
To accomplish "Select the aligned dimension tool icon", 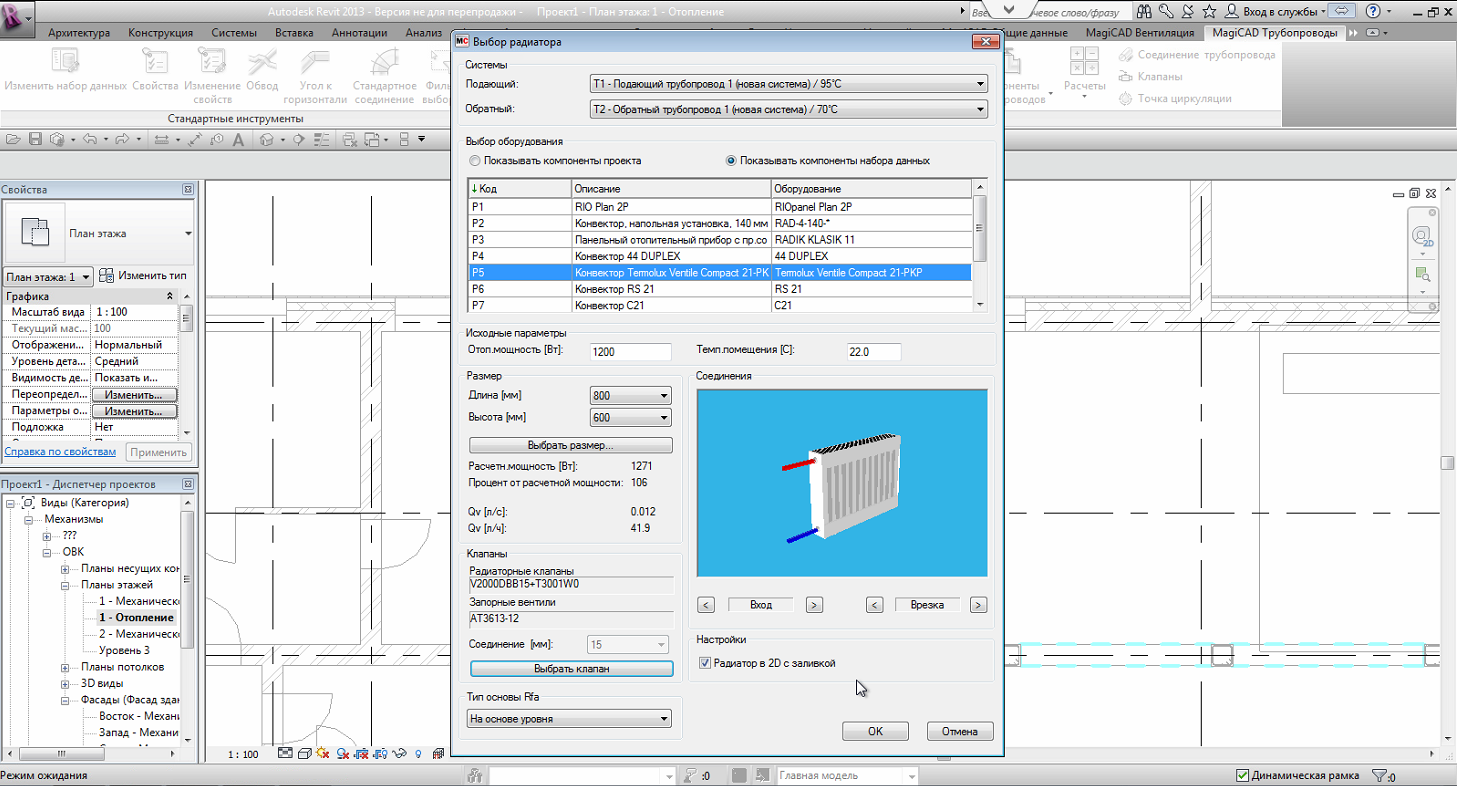I will pyautogui.click(x=161, y=139).
